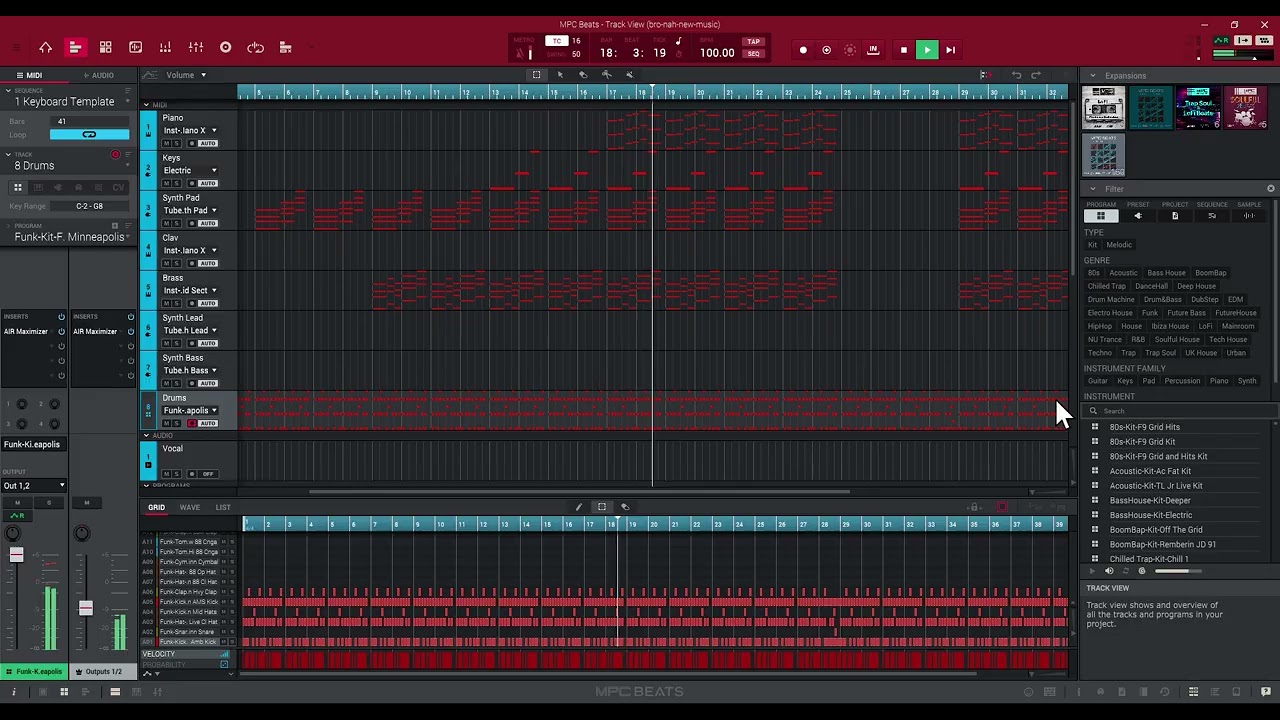Viewport: 1280px width, 720px height.
Task: Click the overdub button
Action: (x=826, y=50)
